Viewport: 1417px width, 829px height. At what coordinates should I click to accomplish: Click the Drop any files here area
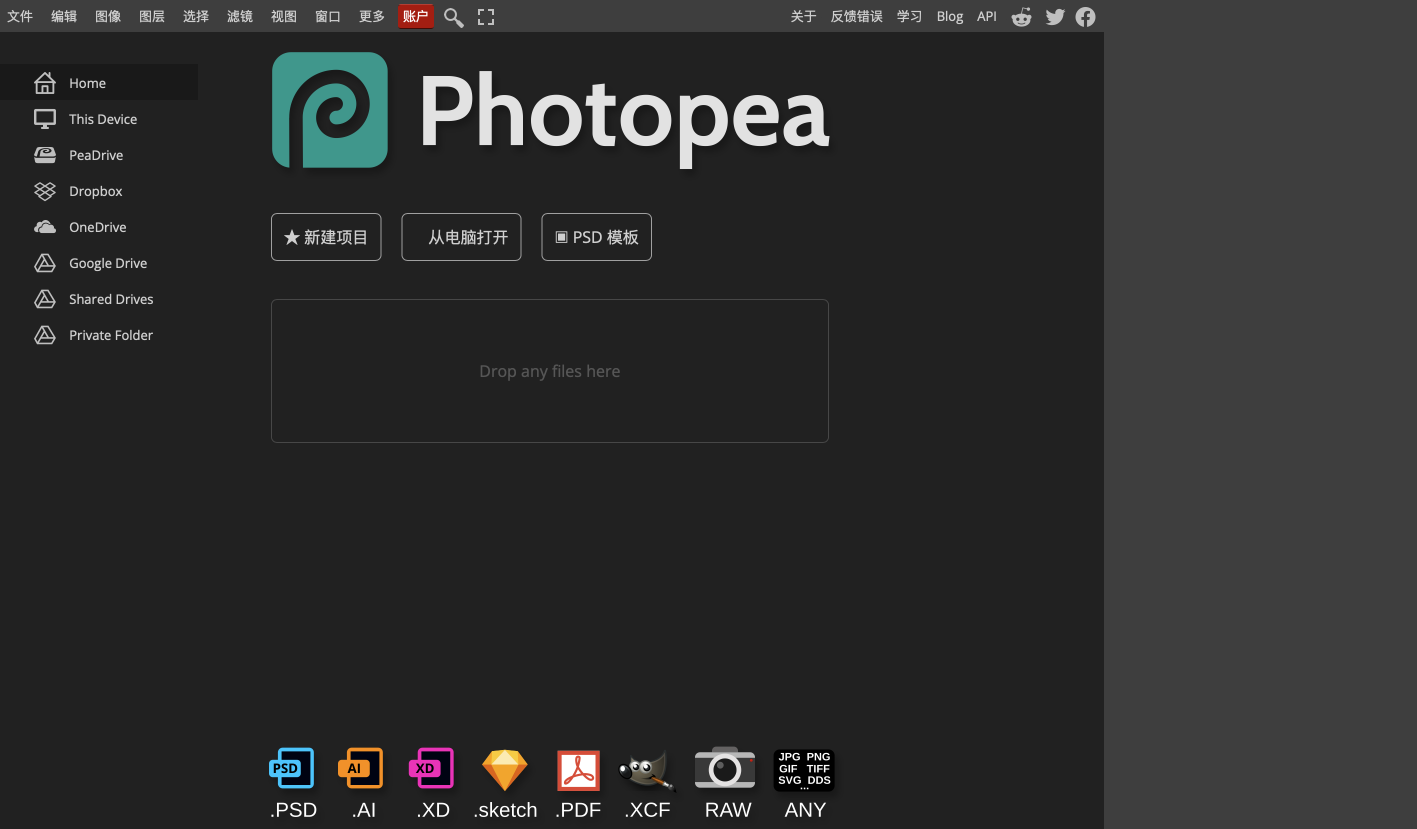click(x=549, y=371)
